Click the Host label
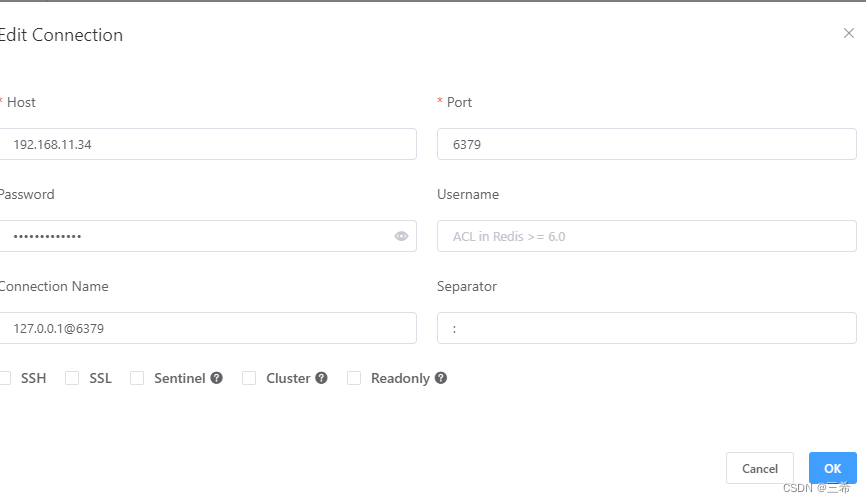Image resolution: width=866 pixels, height=503 pixels. (x=21, y=102)
